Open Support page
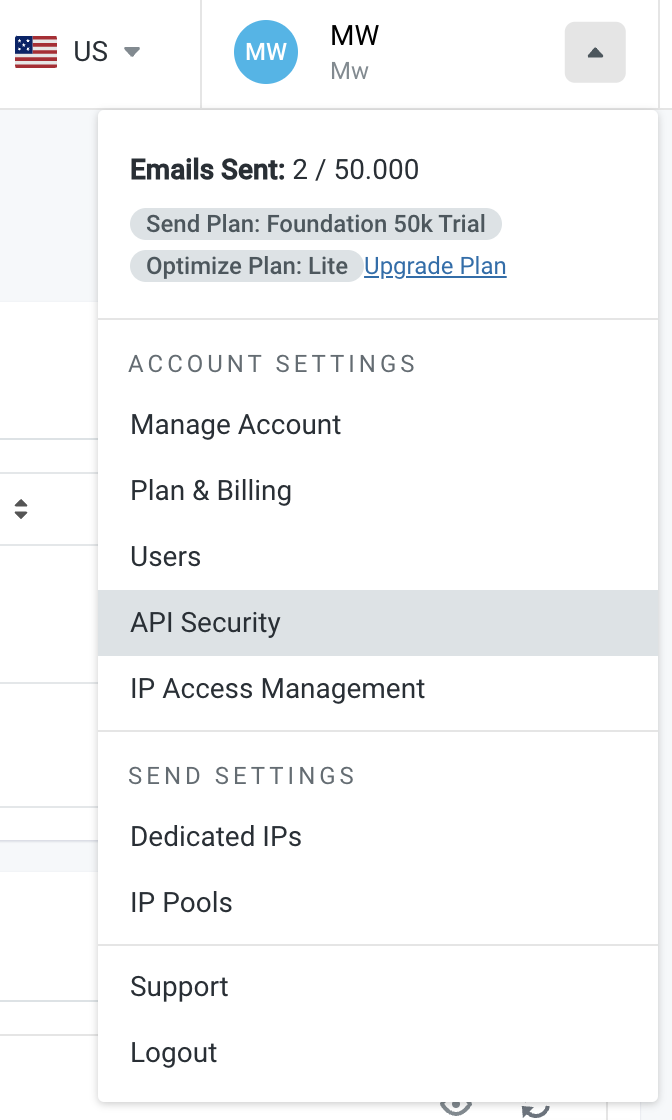672x1120 pixels. pyautogui.click(x=378, y=986)
